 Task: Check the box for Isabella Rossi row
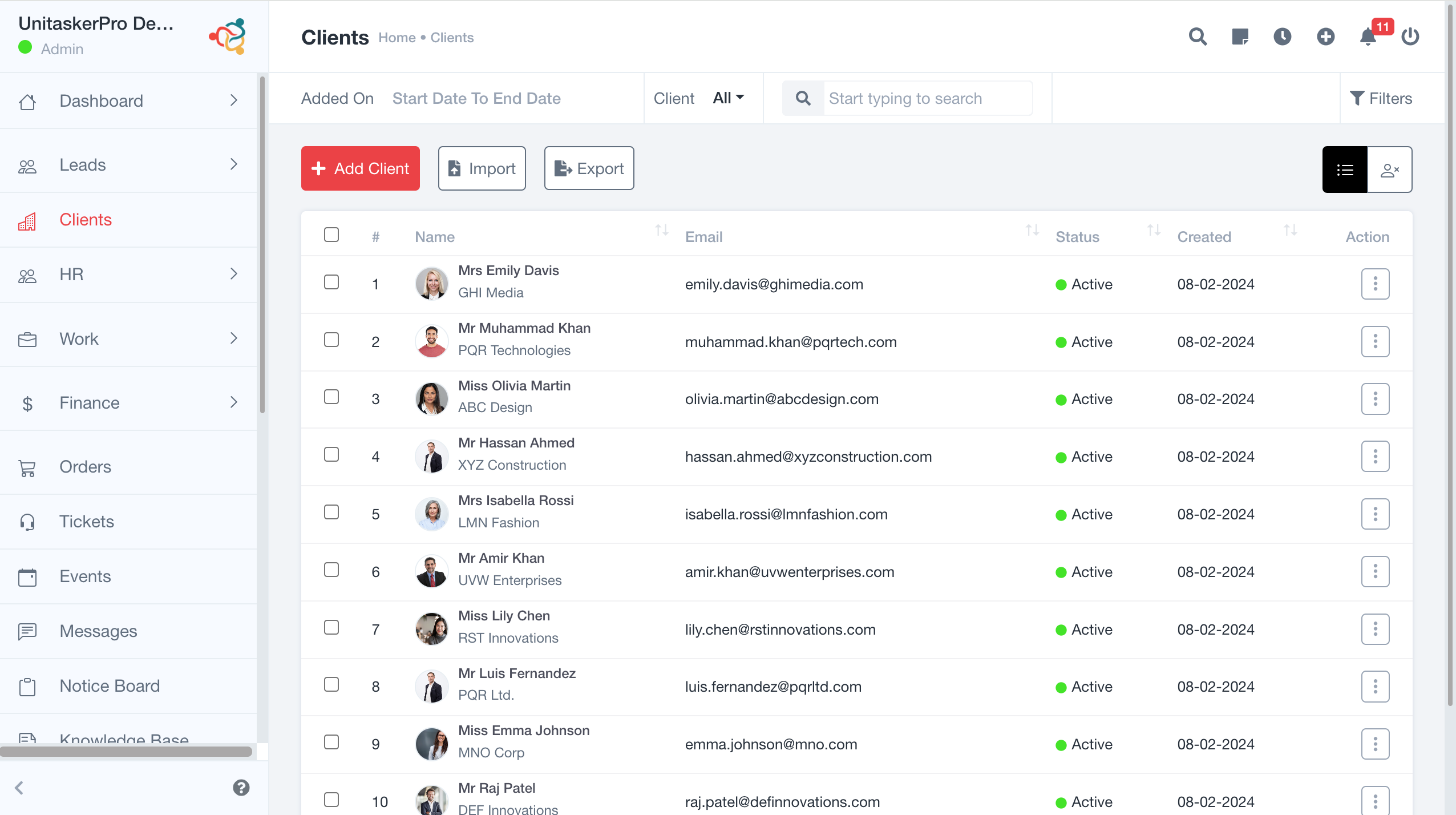[x=331, y=512]
